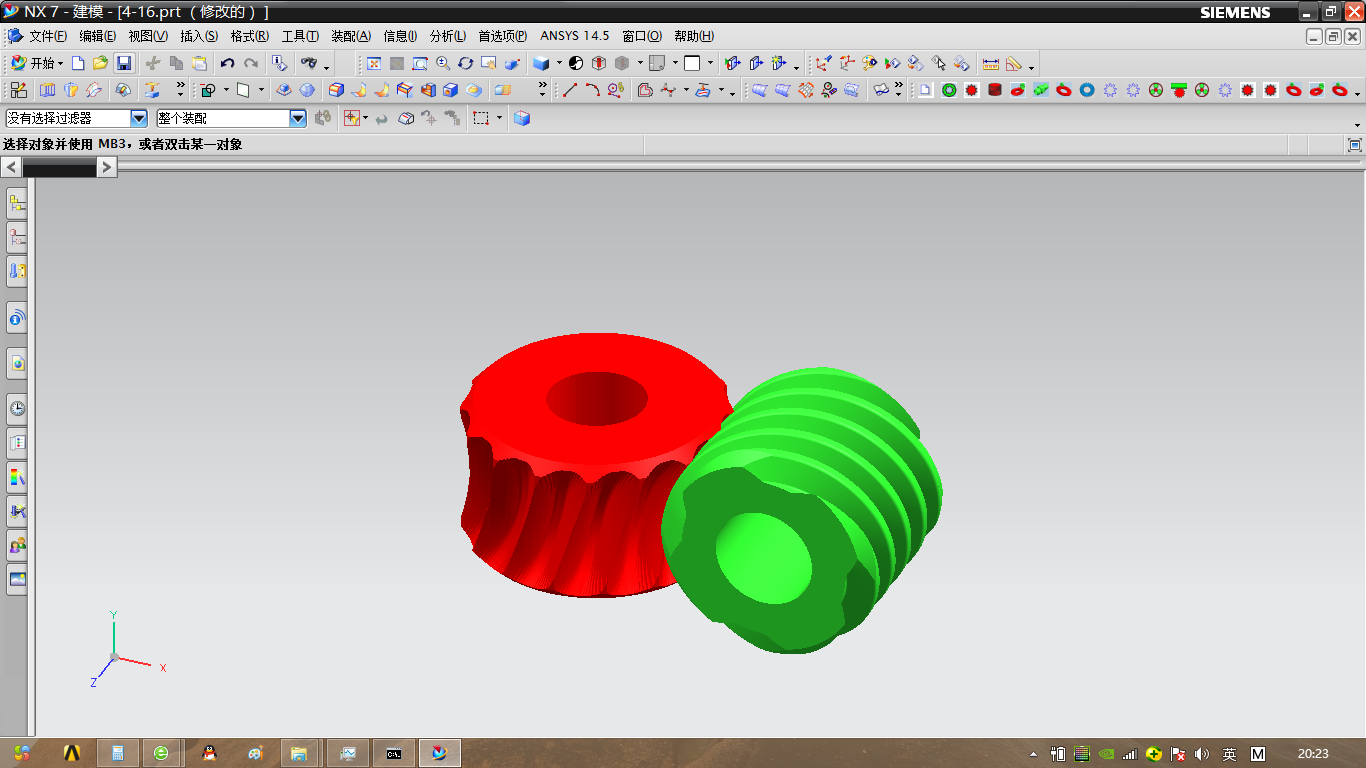Screen dimensions: 1366x768
Task: Expand the selection filter dropdown
Action: (139, 118)
